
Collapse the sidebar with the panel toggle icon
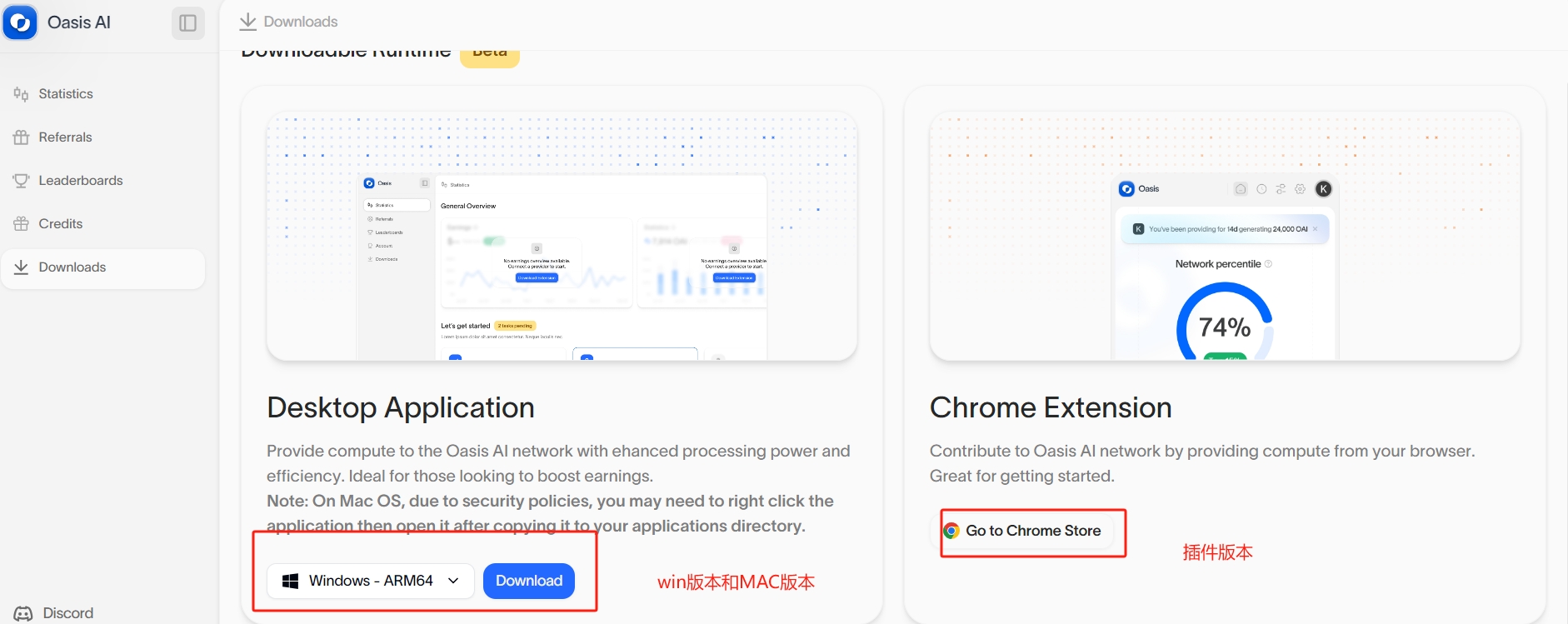click(188, 22)
